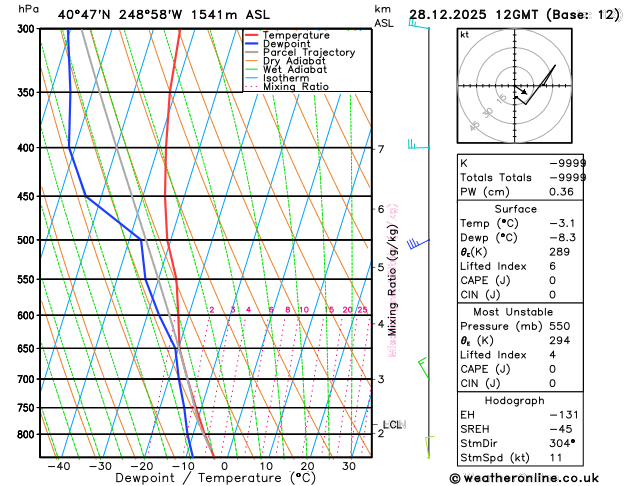The image size is (629, 486).
Task: Click the 500 hPa pressure axis label
Action: pos(28,240)
